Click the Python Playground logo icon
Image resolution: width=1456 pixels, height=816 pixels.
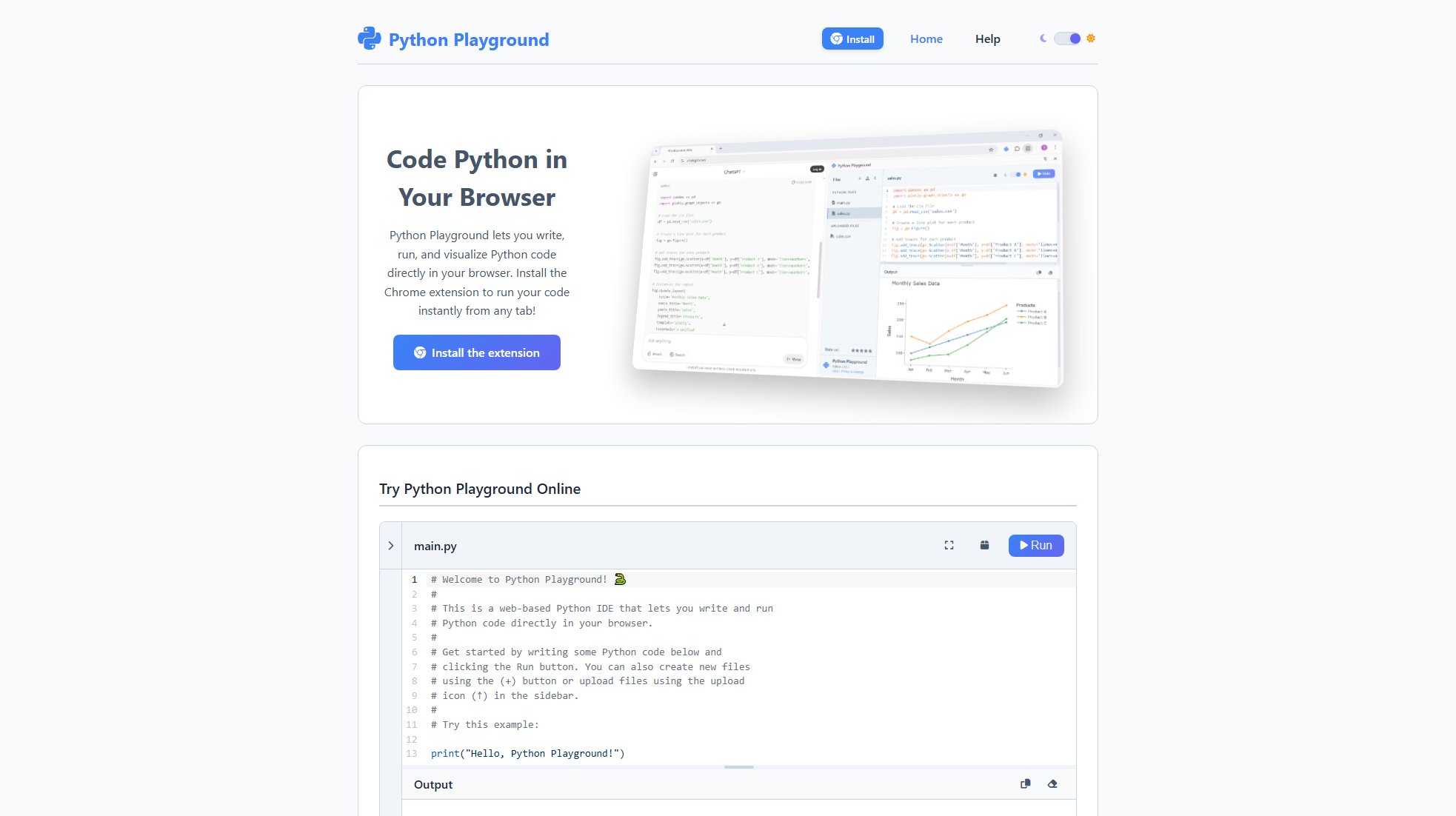[x=369, y=39]
